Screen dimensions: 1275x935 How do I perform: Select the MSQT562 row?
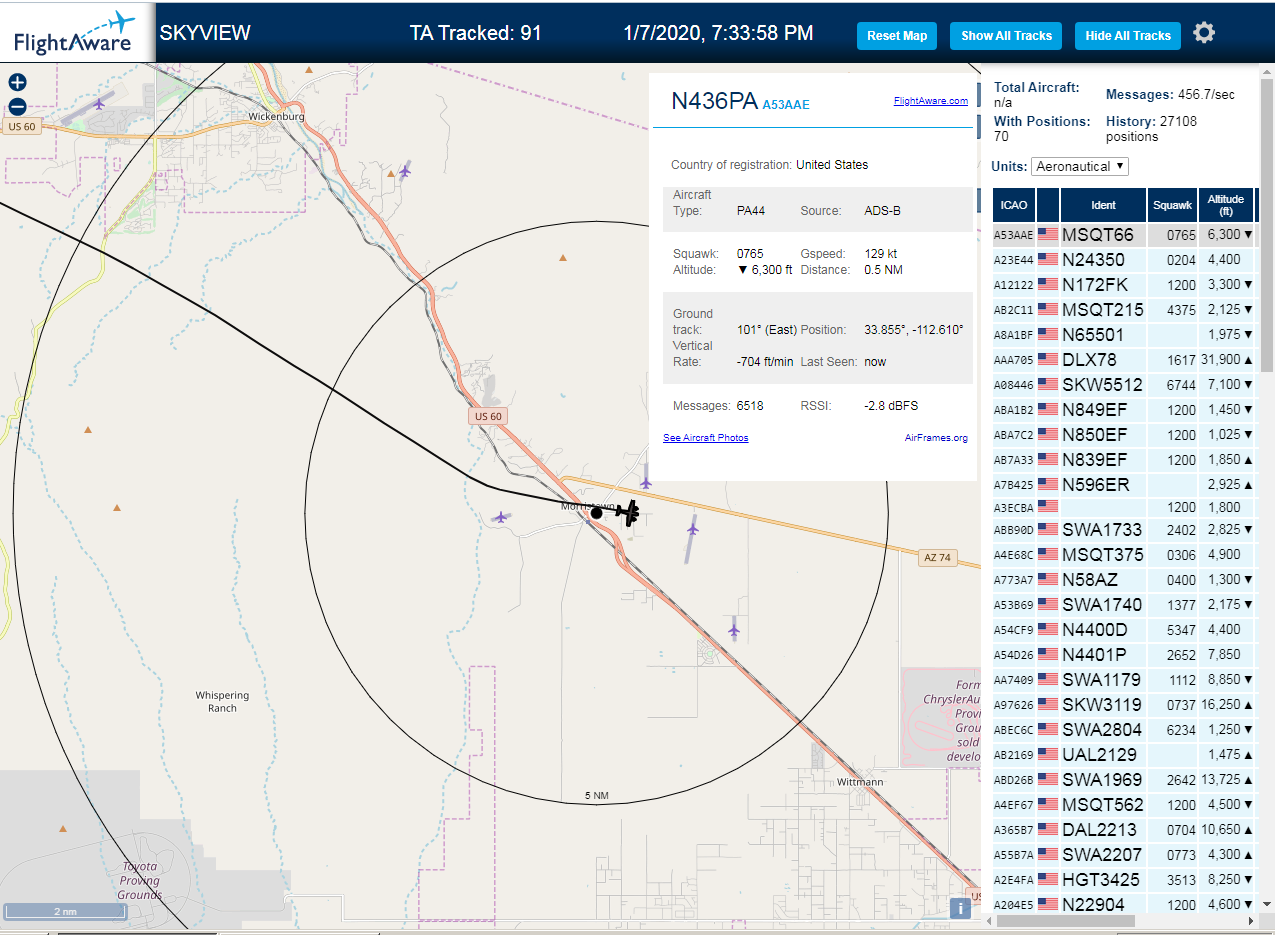[x=1124, y=805]
